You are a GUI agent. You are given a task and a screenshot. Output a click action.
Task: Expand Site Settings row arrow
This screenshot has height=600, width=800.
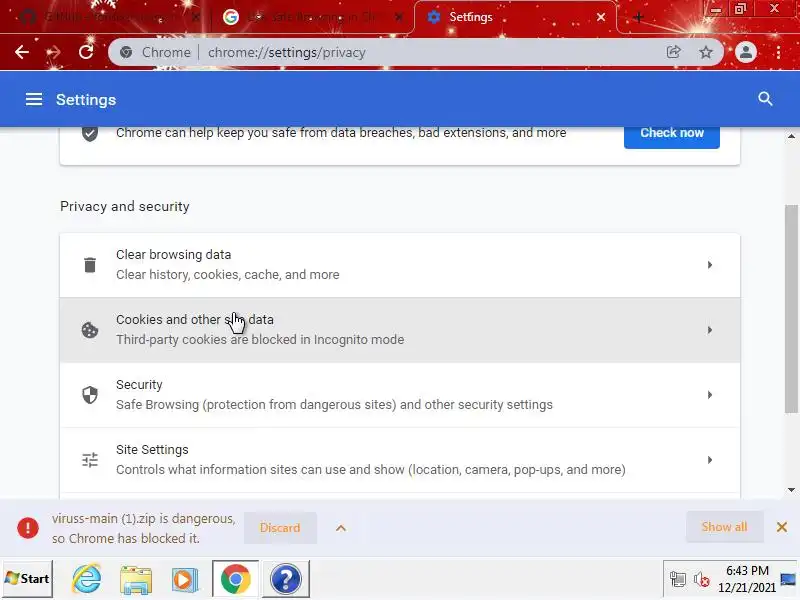click(710, 460)
